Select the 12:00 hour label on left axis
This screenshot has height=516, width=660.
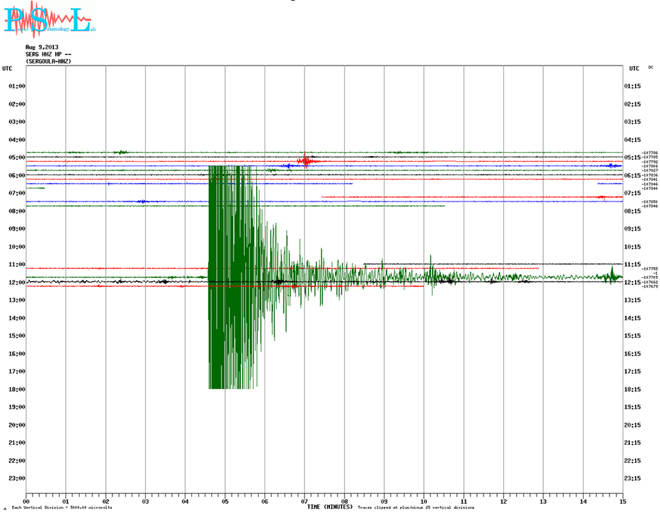(16, 283)
